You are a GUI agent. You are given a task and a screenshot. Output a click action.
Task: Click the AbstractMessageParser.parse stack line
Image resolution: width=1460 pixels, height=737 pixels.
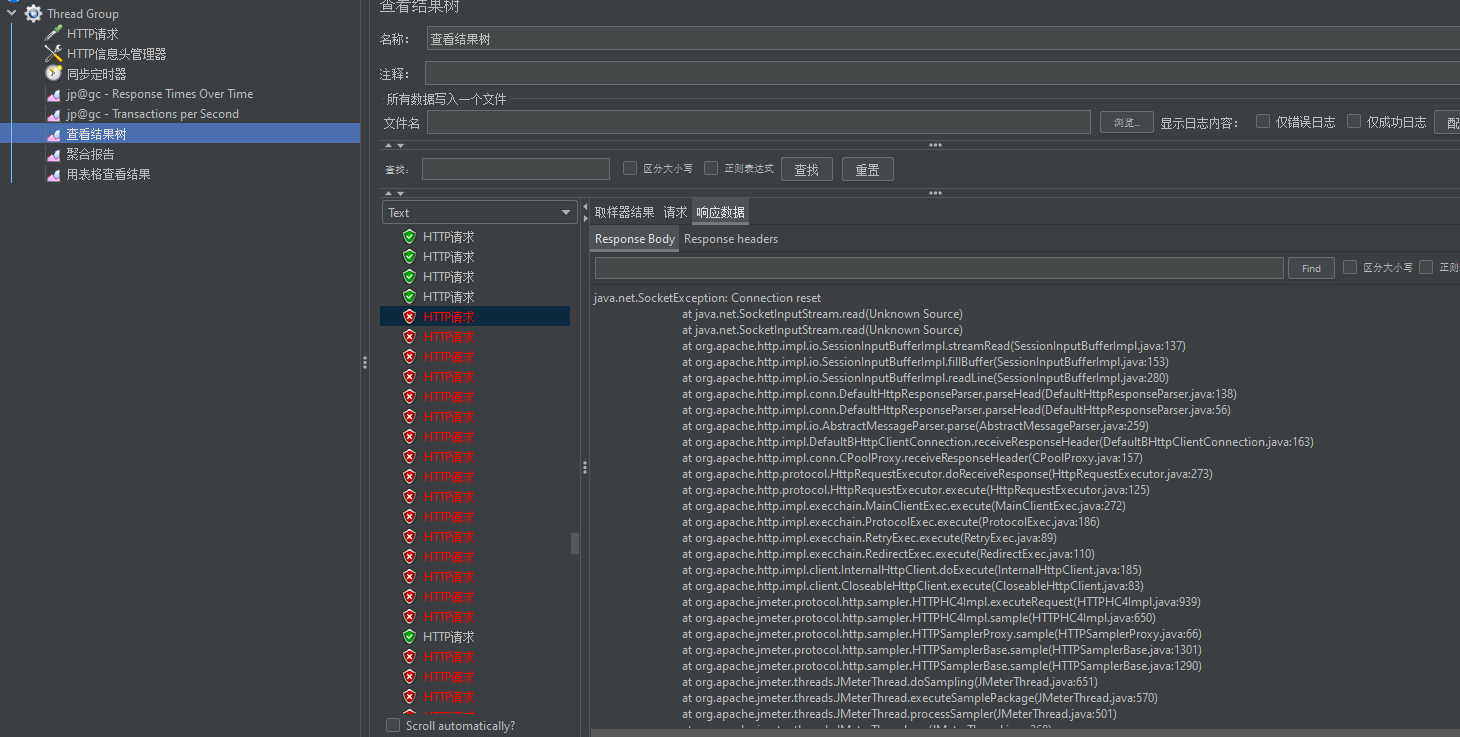(x=915, y=426)
